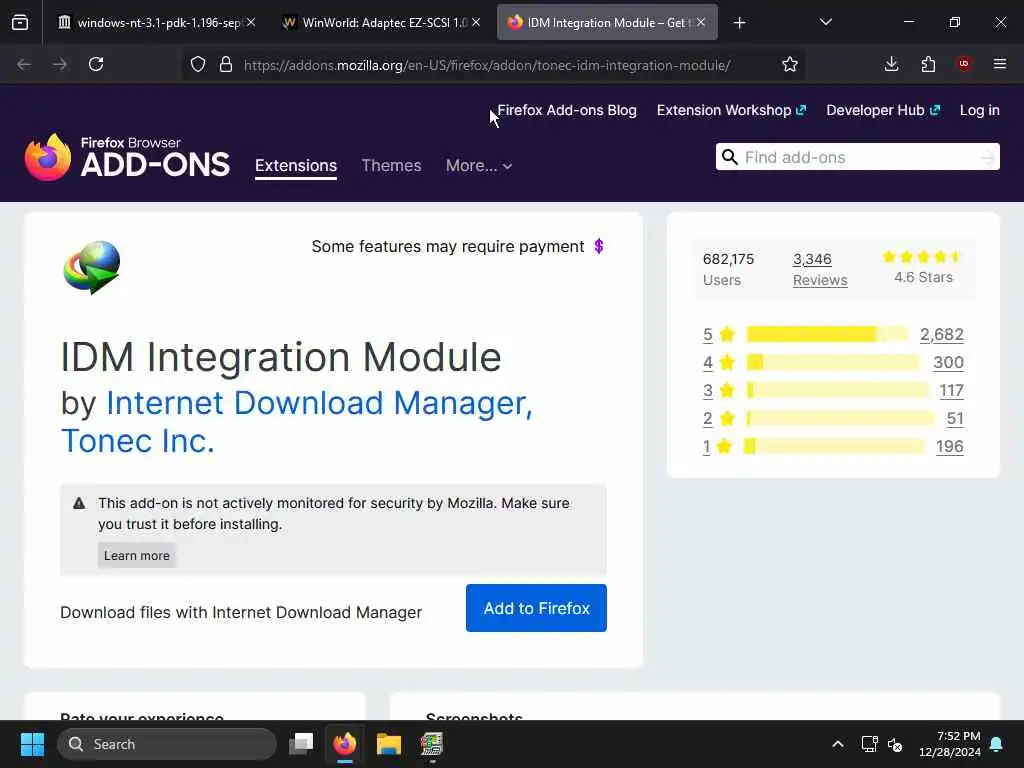Open Extension Workshop link
The width and height of the screenshot is (1024, 768).
coord(731,110)
